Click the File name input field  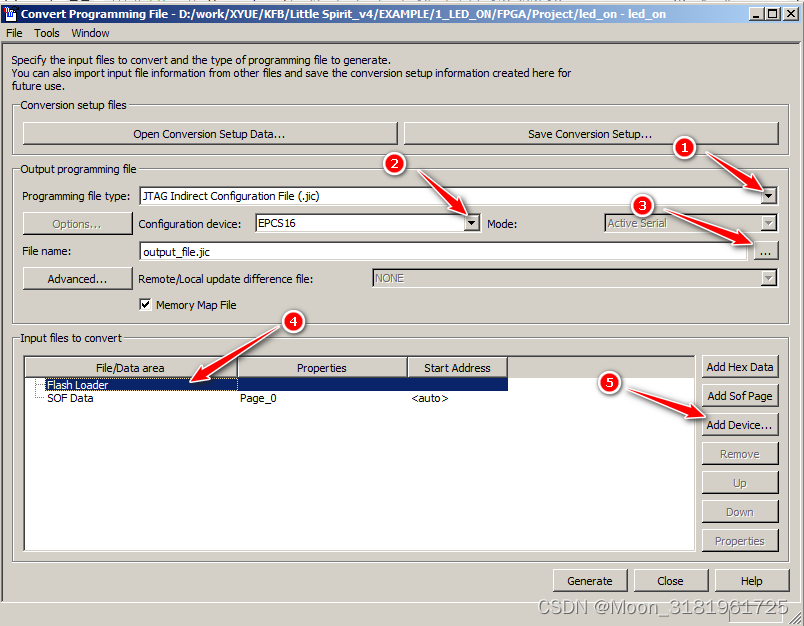(443, 252)
